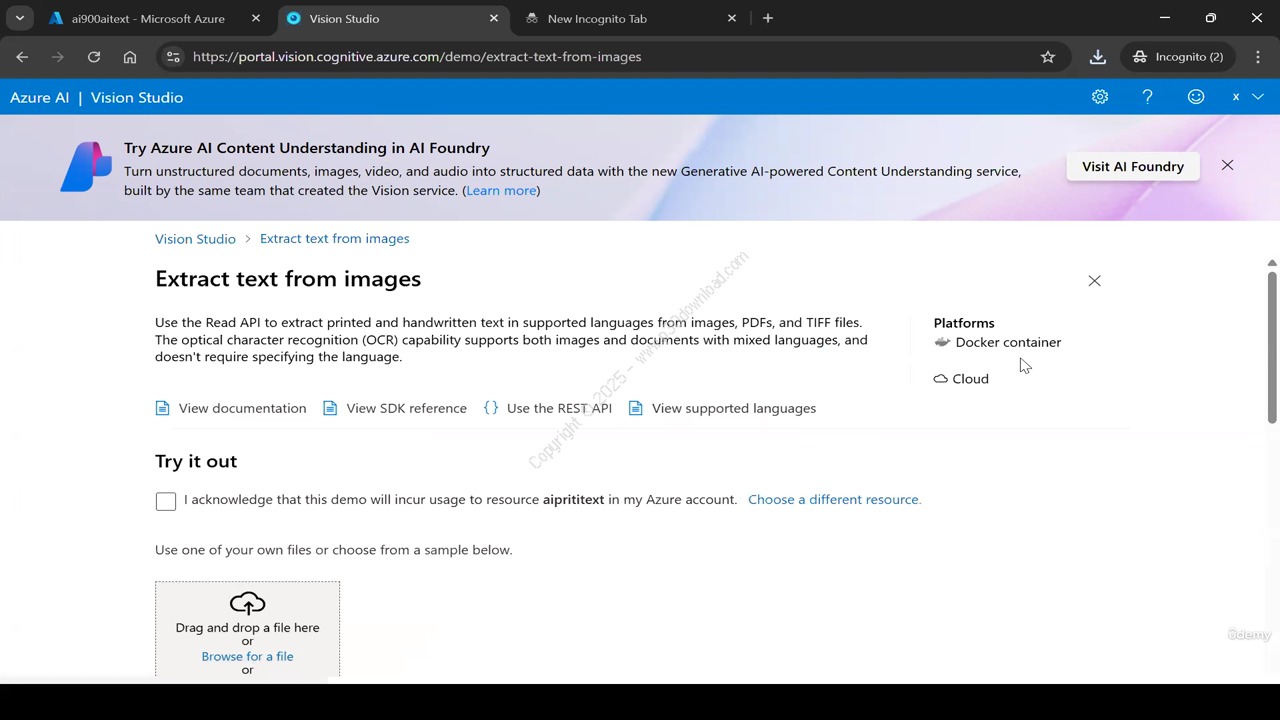The height and width of the screenshot is (720, 1280).
Task: Click Extract text from images breadcrumb
Action: [334, 239]
